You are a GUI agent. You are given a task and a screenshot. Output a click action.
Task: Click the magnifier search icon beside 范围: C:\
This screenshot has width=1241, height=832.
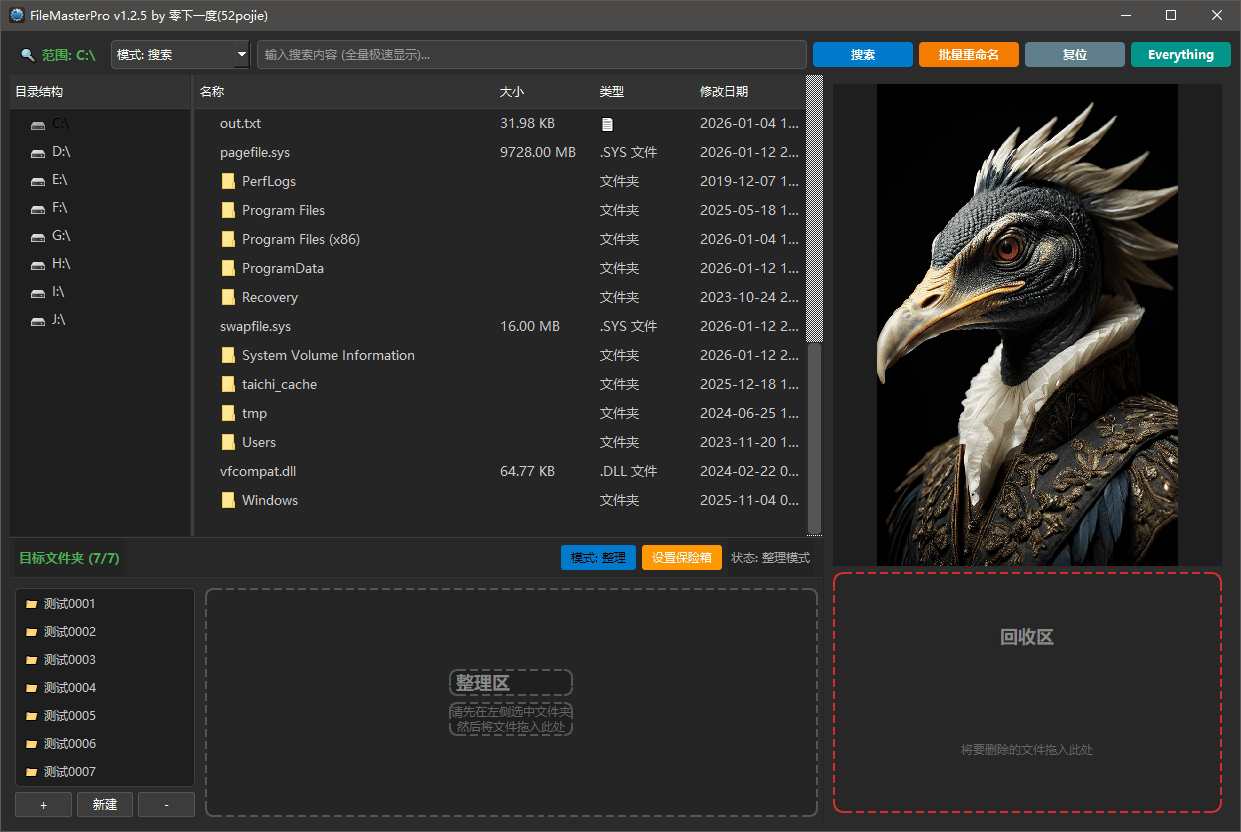click(x=25, y=54)
